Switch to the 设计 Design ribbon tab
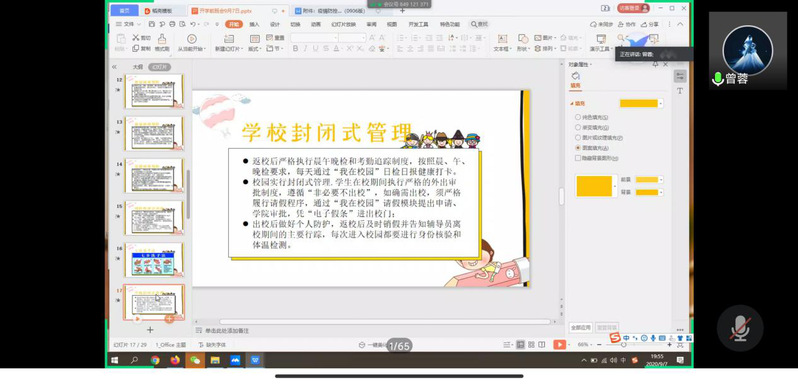This screenshot has height=384, width=798. 275,24
